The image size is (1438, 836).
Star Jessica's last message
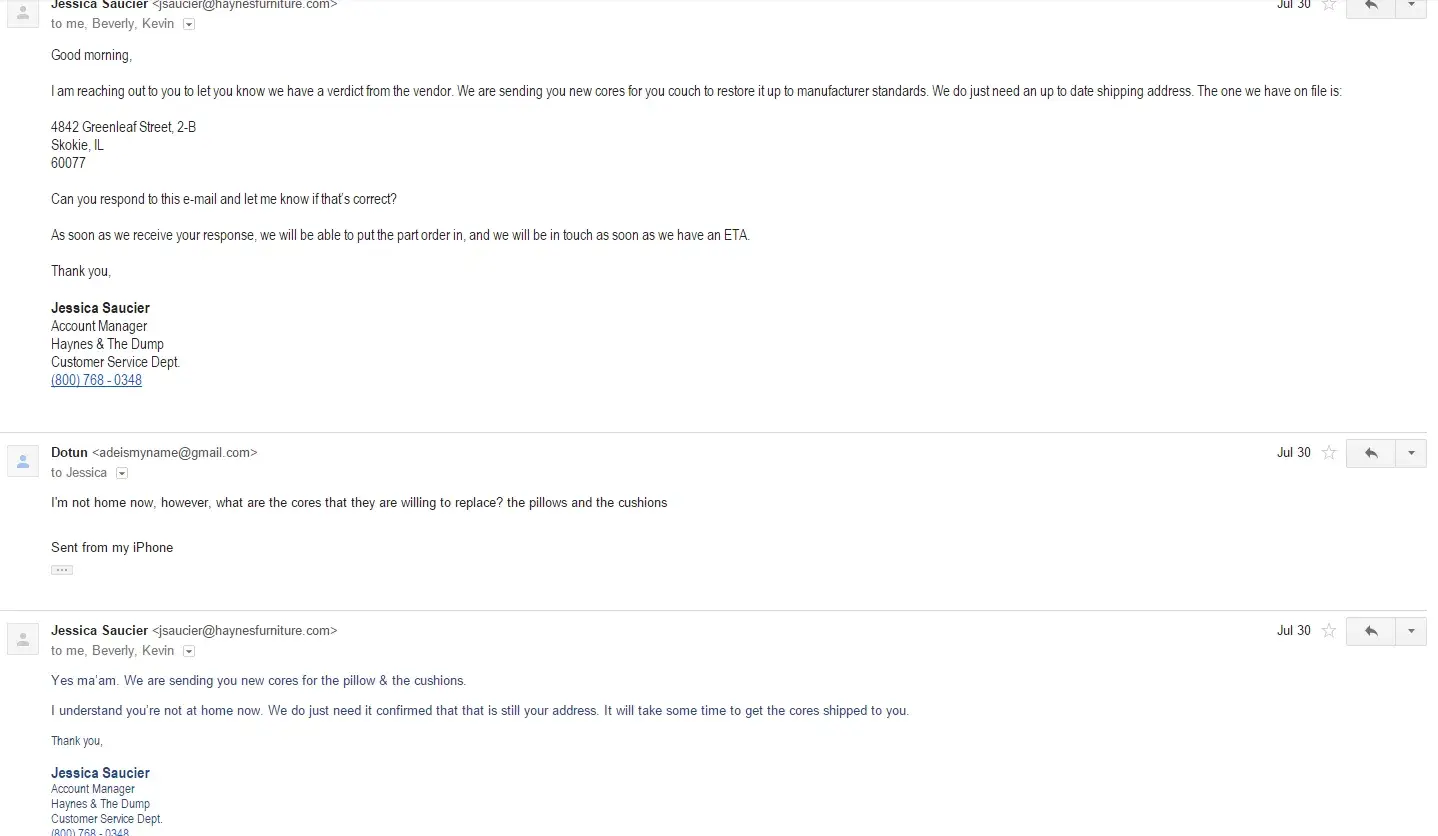(x=1329, y=631)
